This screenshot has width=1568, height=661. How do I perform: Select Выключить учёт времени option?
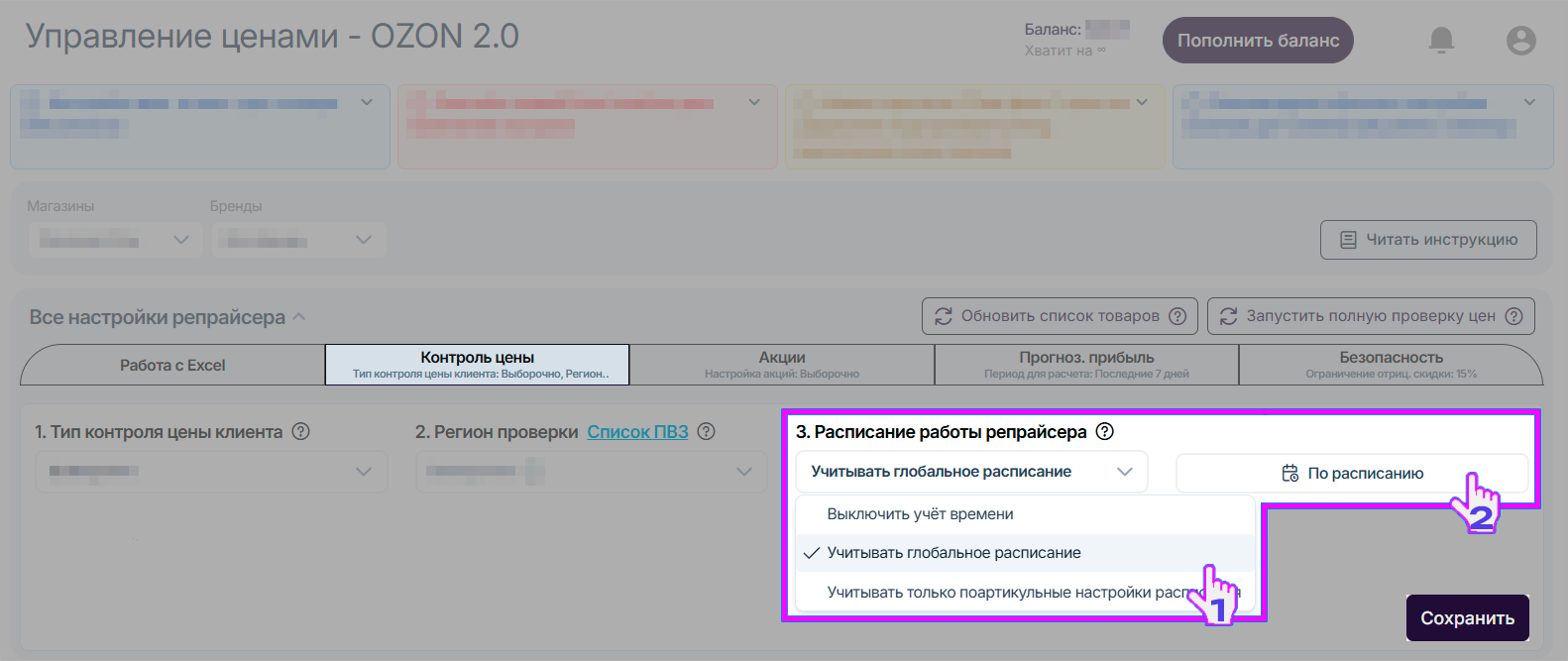coord(1026,514)
